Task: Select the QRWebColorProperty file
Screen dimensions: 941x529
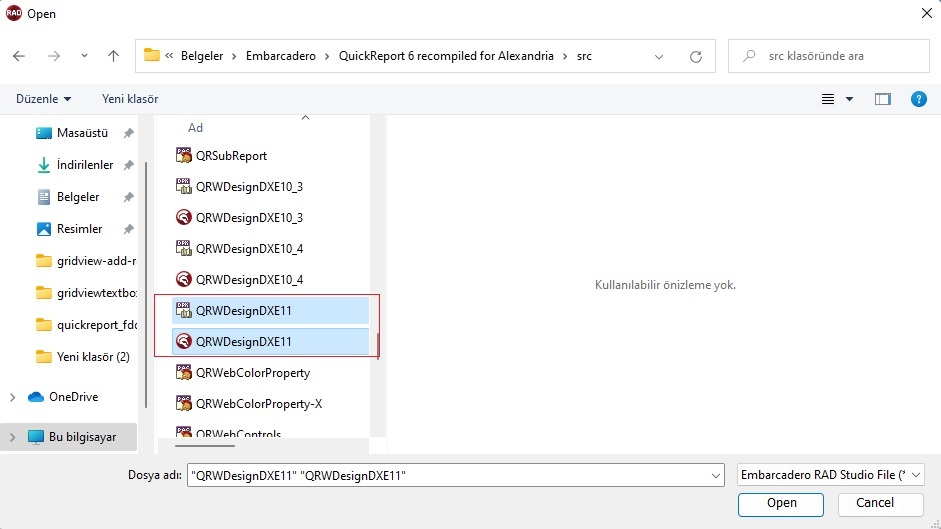Action: (x=253, y=372)
